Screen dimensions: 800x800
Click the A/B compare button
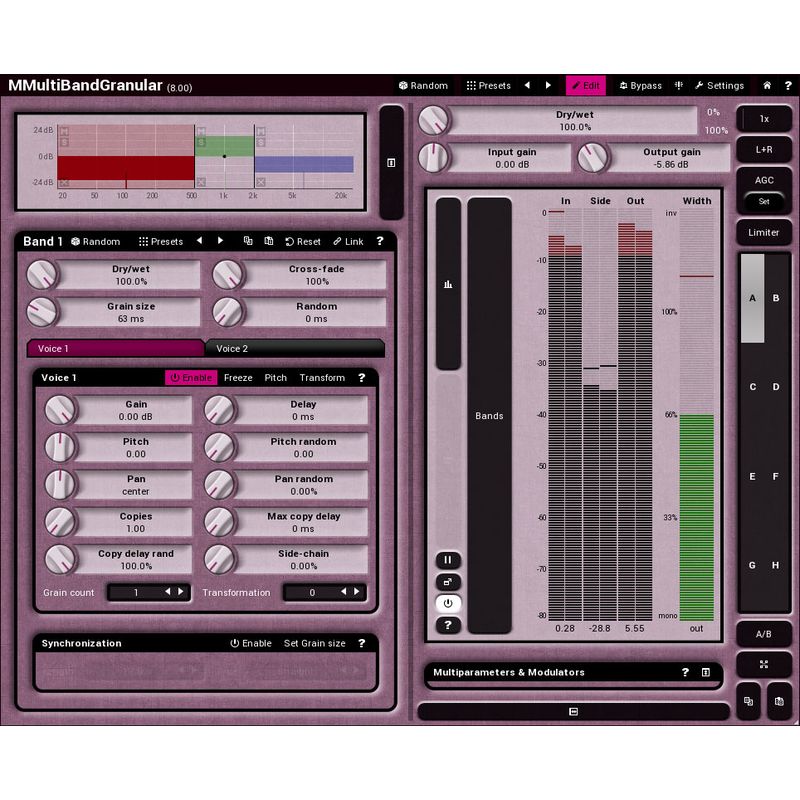[x=764, y=634]
